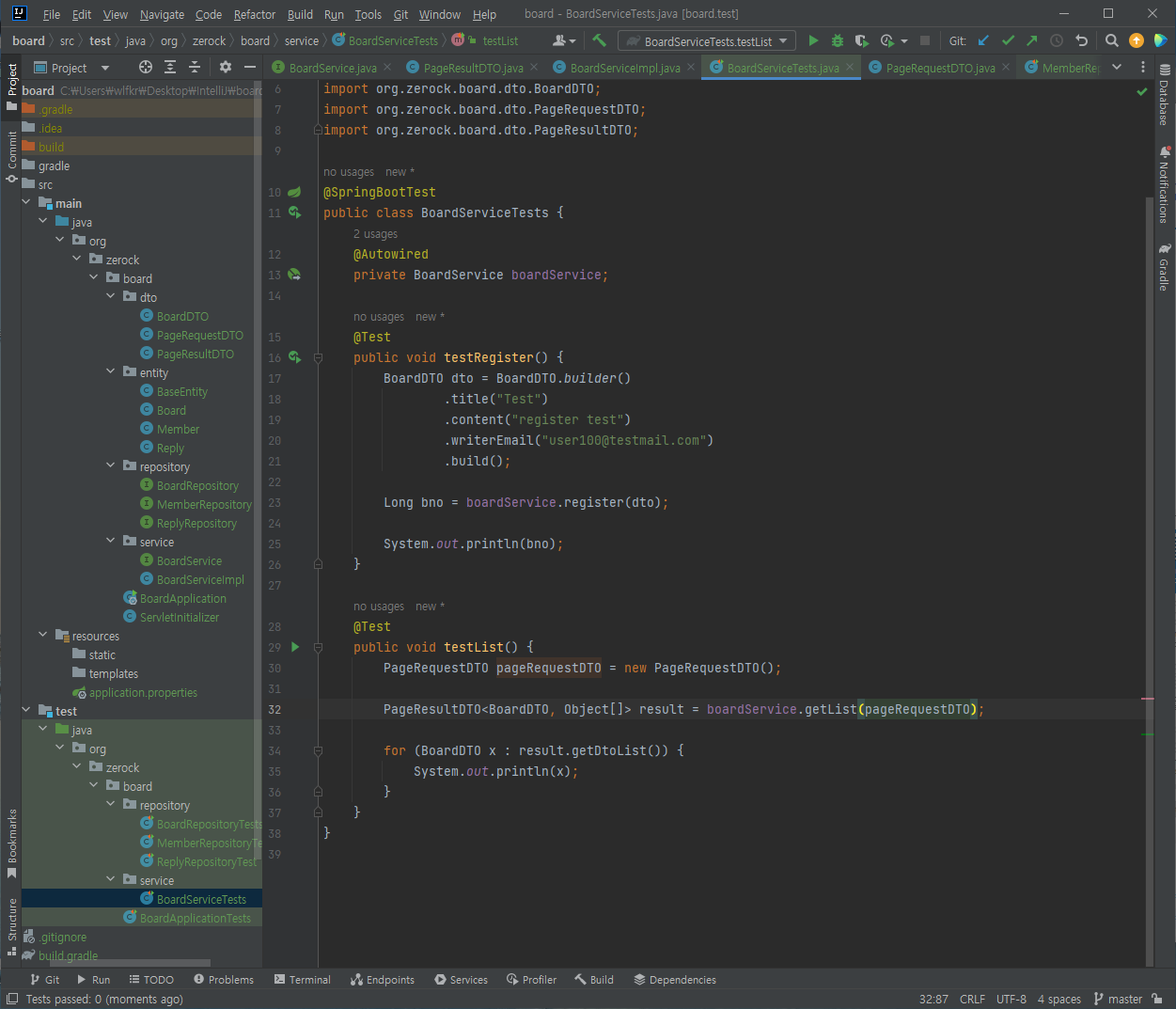
Task: Click the Spring leaf gutter icon at line 10
Action: click(x=295, y=192)
